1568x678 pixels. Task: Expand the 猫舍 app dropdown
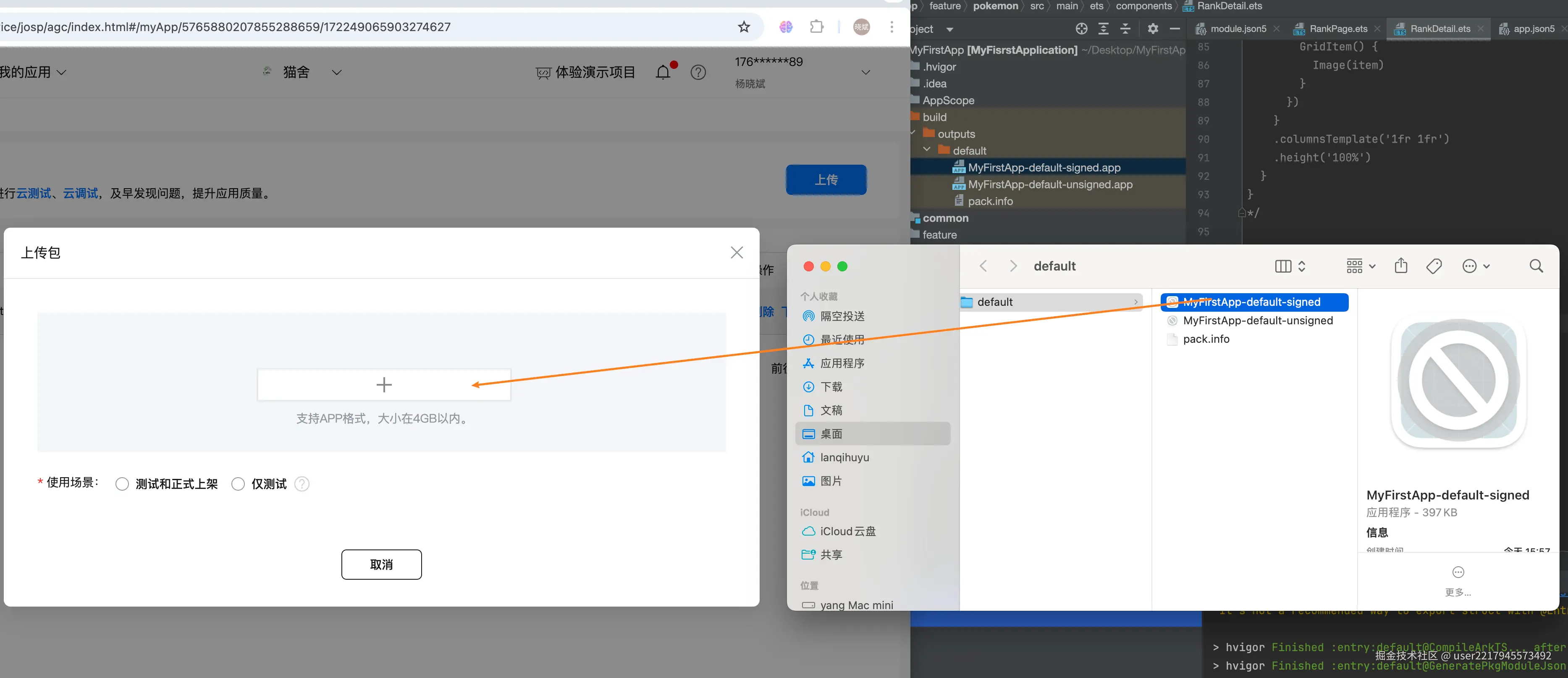point(337,73)
